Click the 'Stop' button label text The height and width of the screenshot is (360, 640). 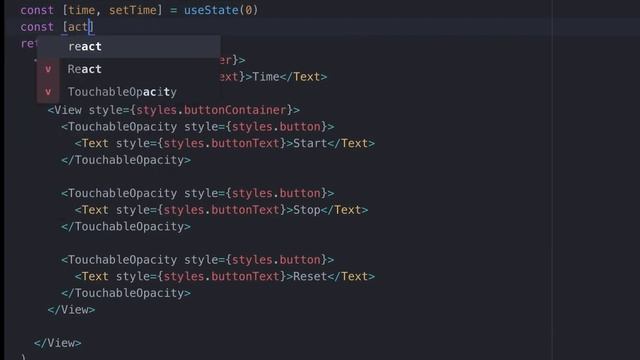coord(307,210)
